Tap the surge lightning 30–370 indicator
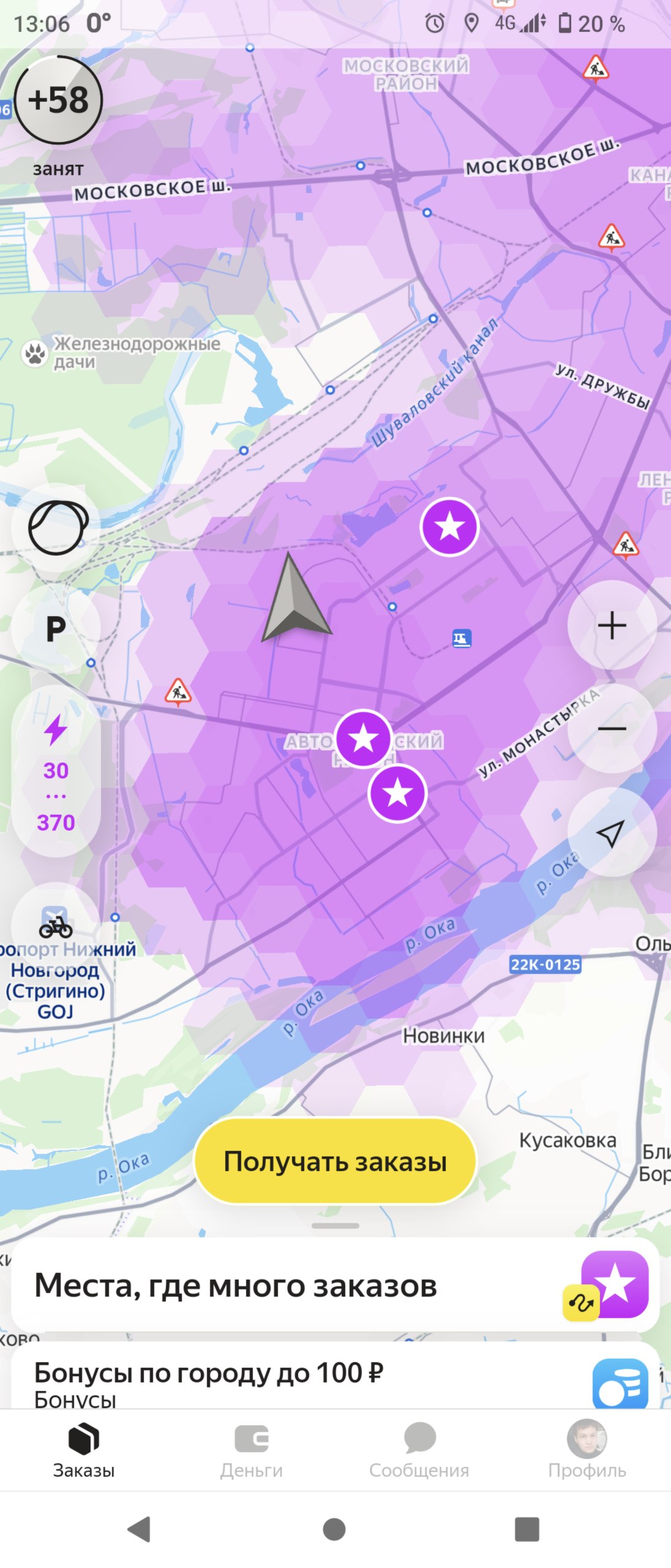 pyautogui.click(x=56, y=772)
